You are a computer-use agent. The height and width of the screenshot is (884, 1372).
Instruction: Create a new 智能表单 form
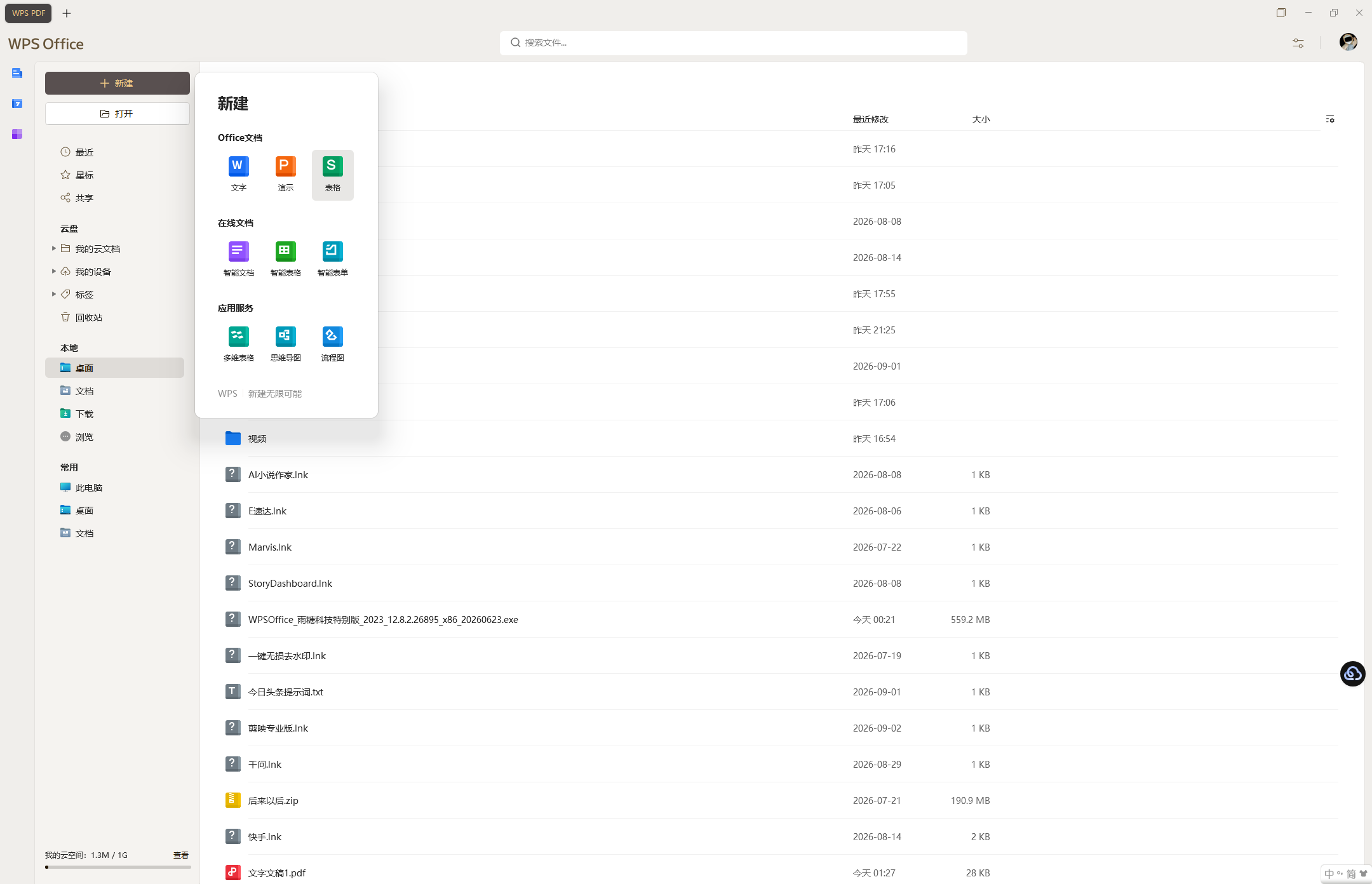click(332, 259)
